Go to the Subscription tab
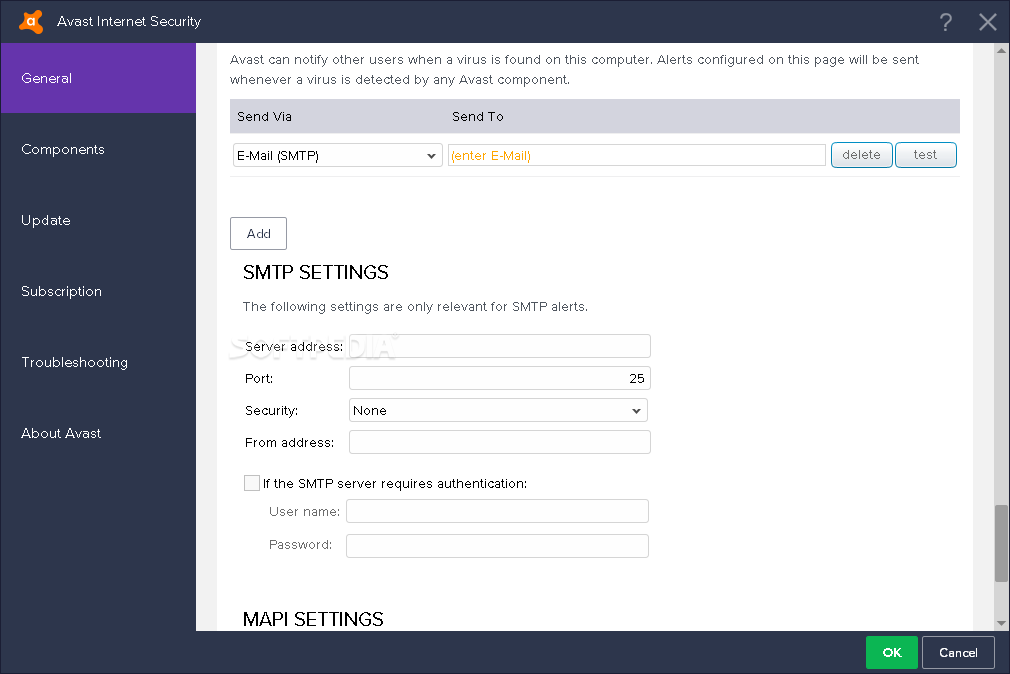 99,291
